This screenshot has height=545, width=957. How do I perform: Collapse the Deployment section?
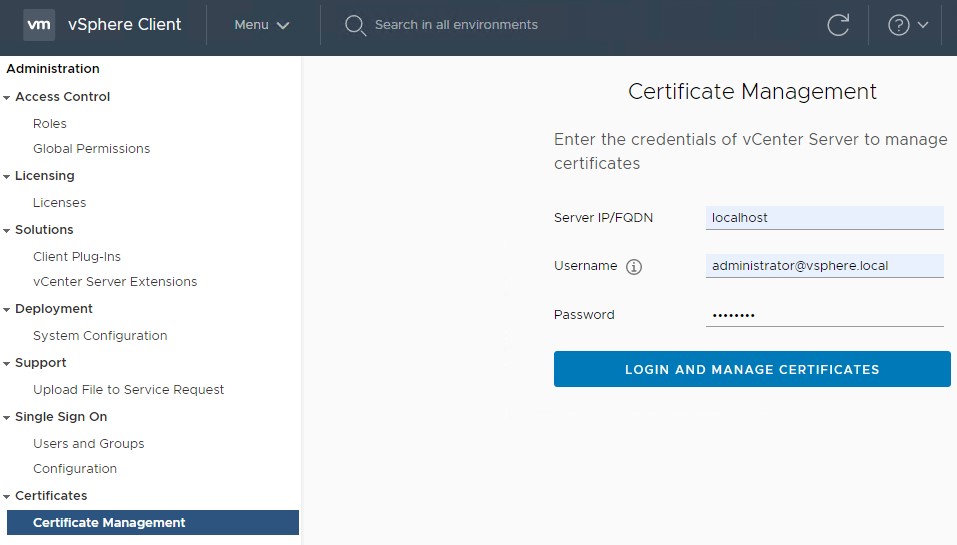[x=7, y=309]
